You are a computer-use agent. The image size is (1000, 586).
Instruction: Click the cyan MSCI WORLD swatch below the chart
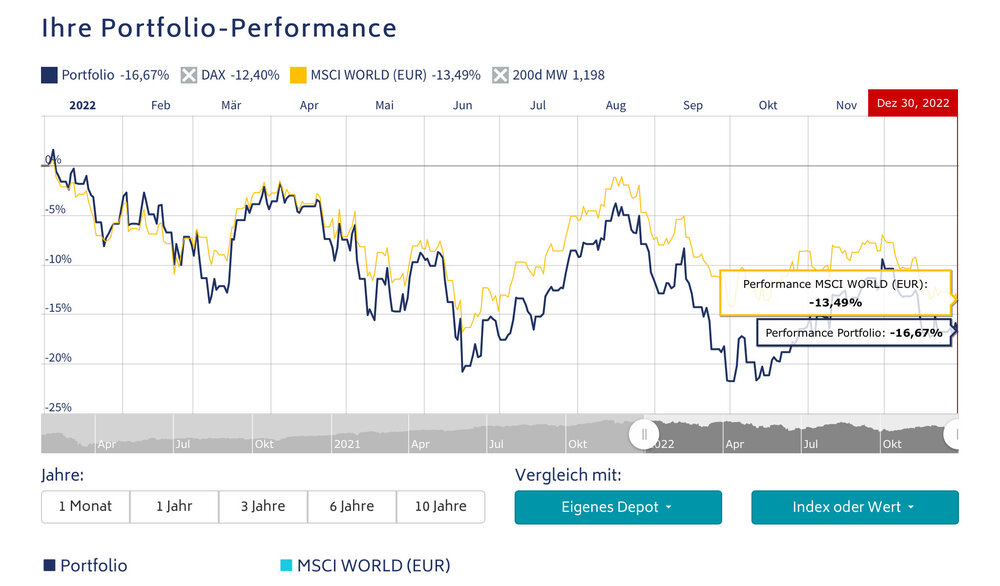tap(286, 565)
